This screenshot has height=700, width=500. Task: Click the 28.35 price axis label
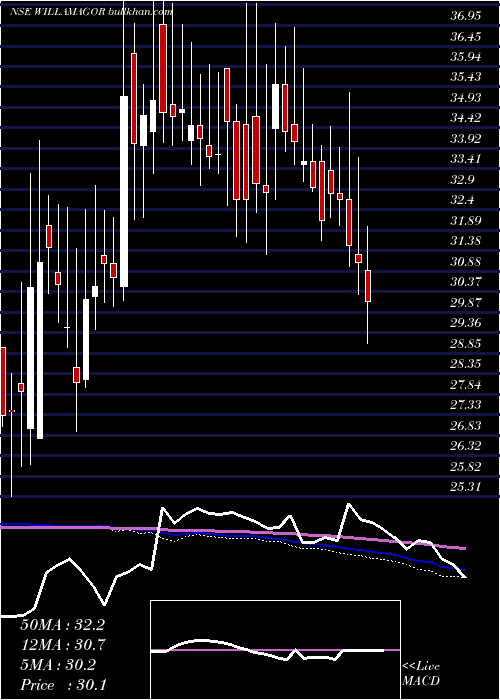coord(466,363)
